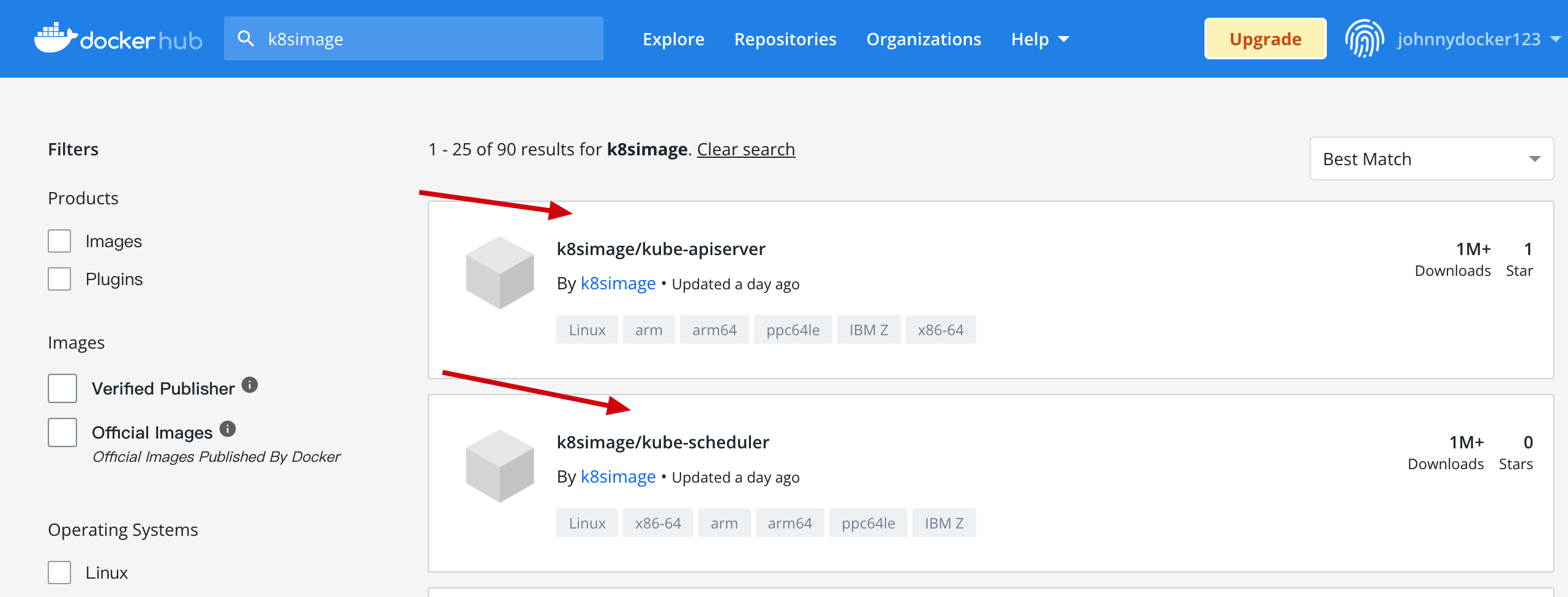Check the Plugins product filter
The height and width of the screenshot is (597, 1568).
[59, 279]
